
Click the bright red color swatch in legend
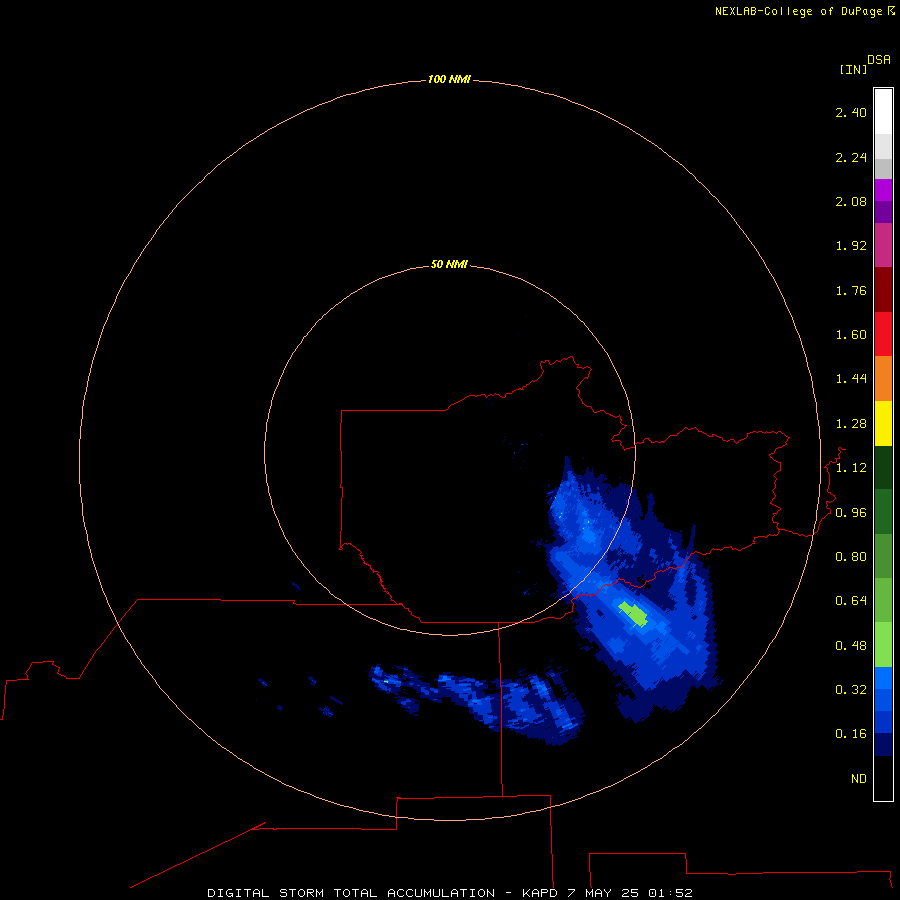(883, 334)
